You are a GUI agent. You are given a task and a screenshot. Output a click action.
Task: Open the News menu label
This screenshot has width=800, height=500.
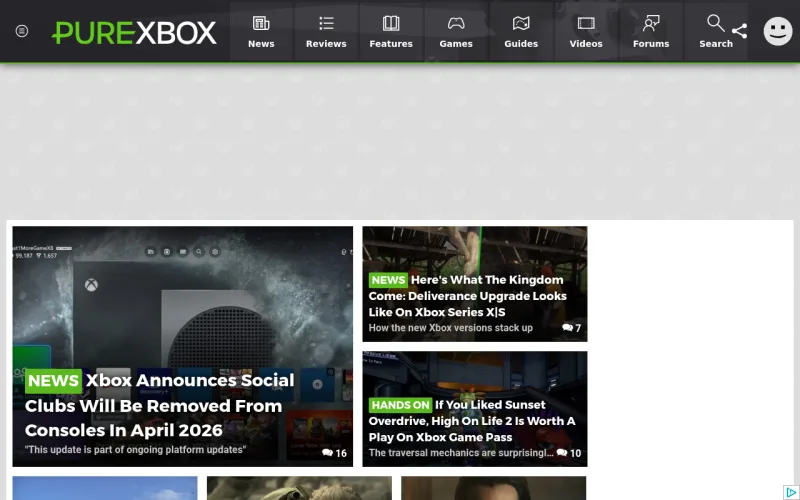click(x=261, y=44)
